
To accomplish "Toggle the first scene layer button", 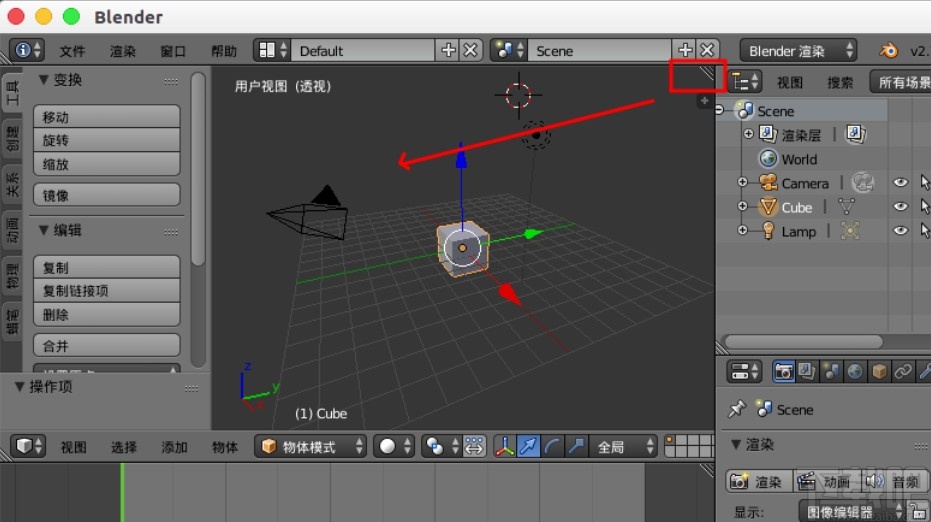I will click(670, 441).
